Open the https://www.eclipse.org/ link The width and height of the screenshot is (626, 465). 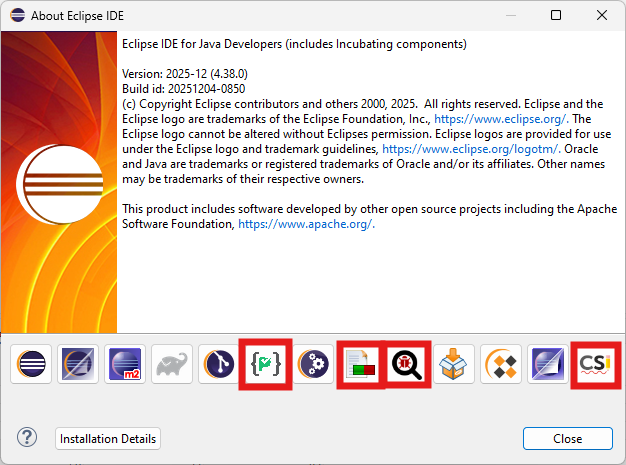pos(501,119)
